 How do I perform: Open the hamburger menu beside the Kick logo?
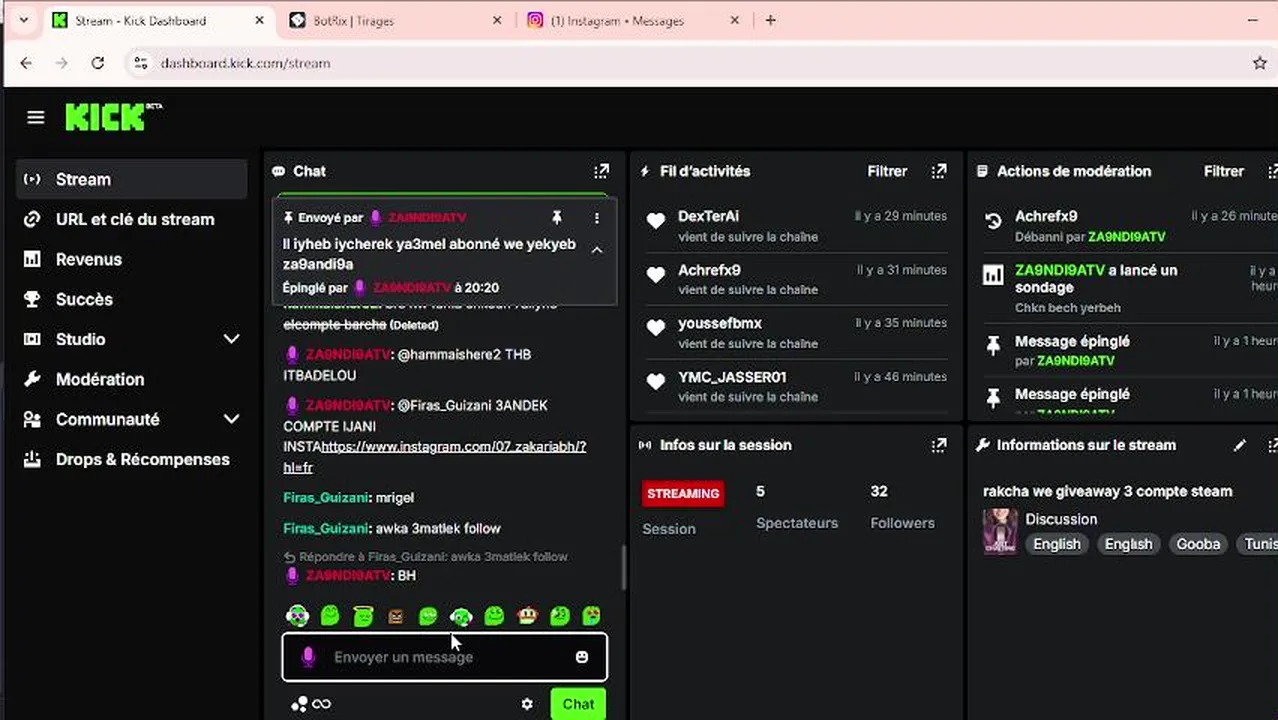pos(36,118)
